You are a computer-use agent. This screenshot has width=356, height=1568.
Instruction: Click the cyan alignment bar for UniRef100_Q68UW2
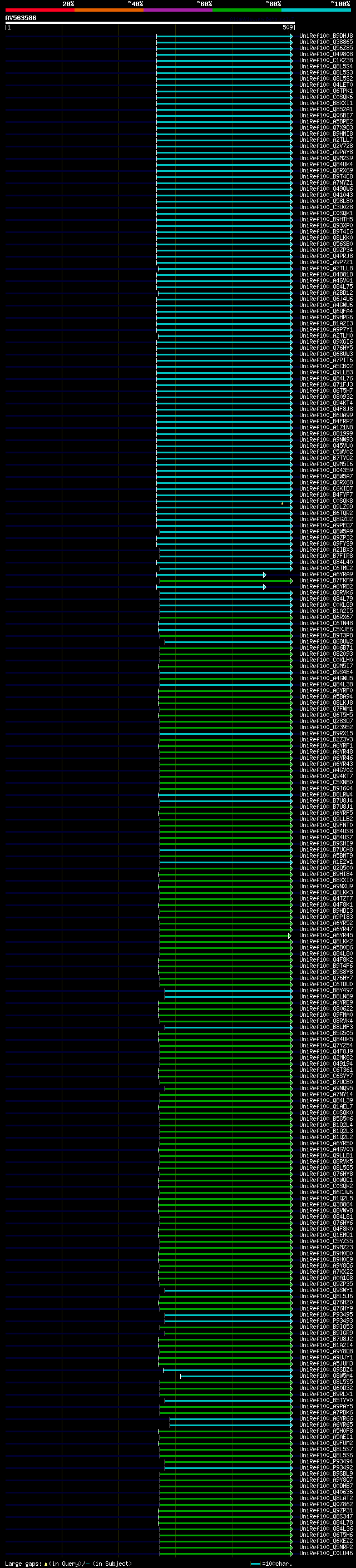pos(228,641)
